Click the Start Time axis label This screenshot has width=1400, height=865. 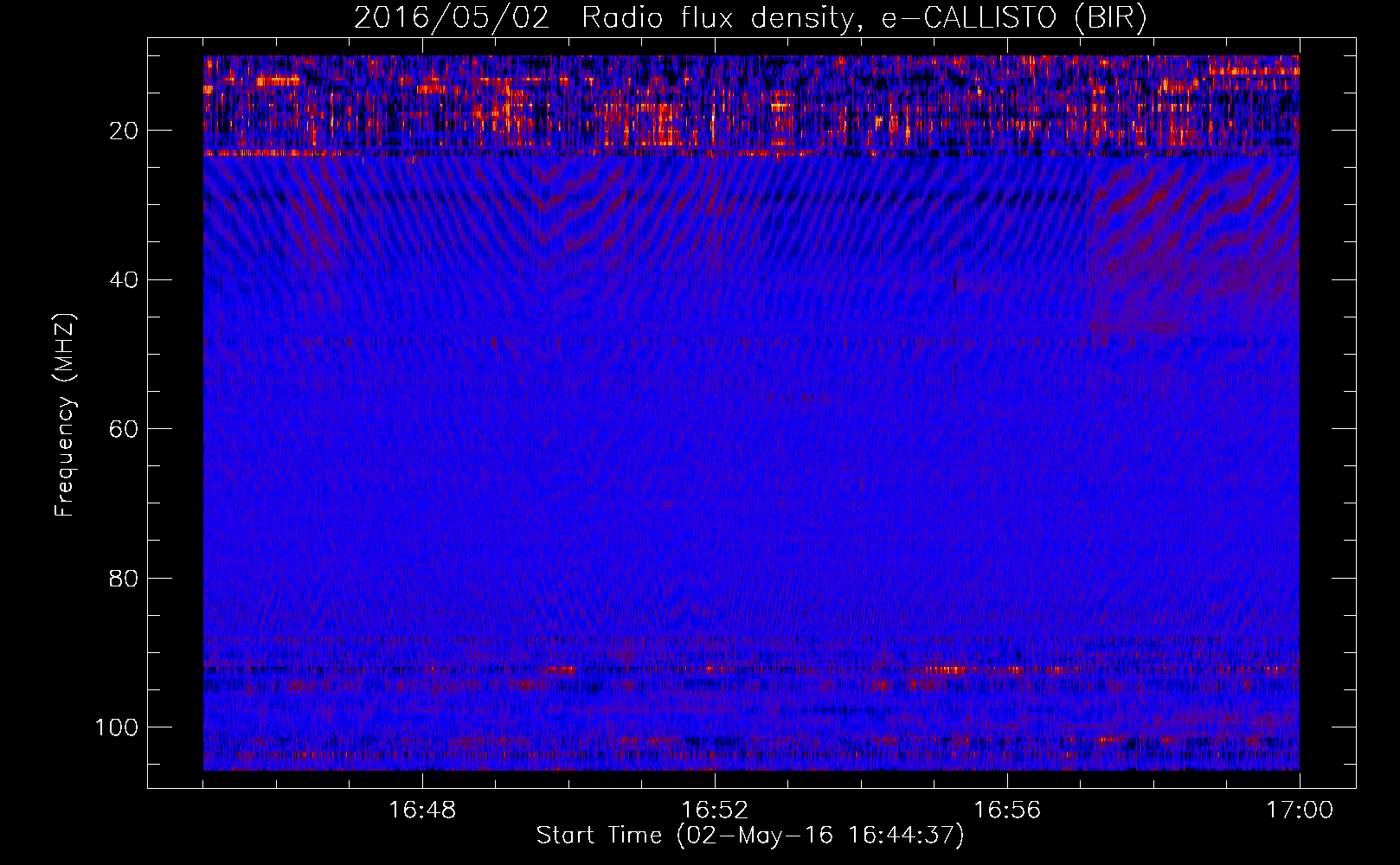(x=750, y=836)
